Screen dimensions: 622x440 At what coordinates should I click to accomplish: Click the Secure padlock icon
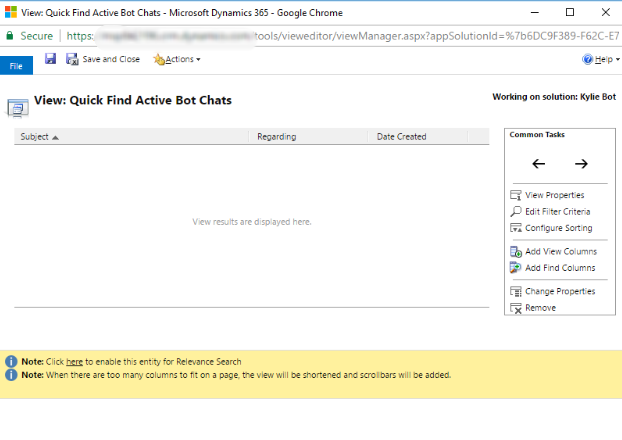point(10,36)
